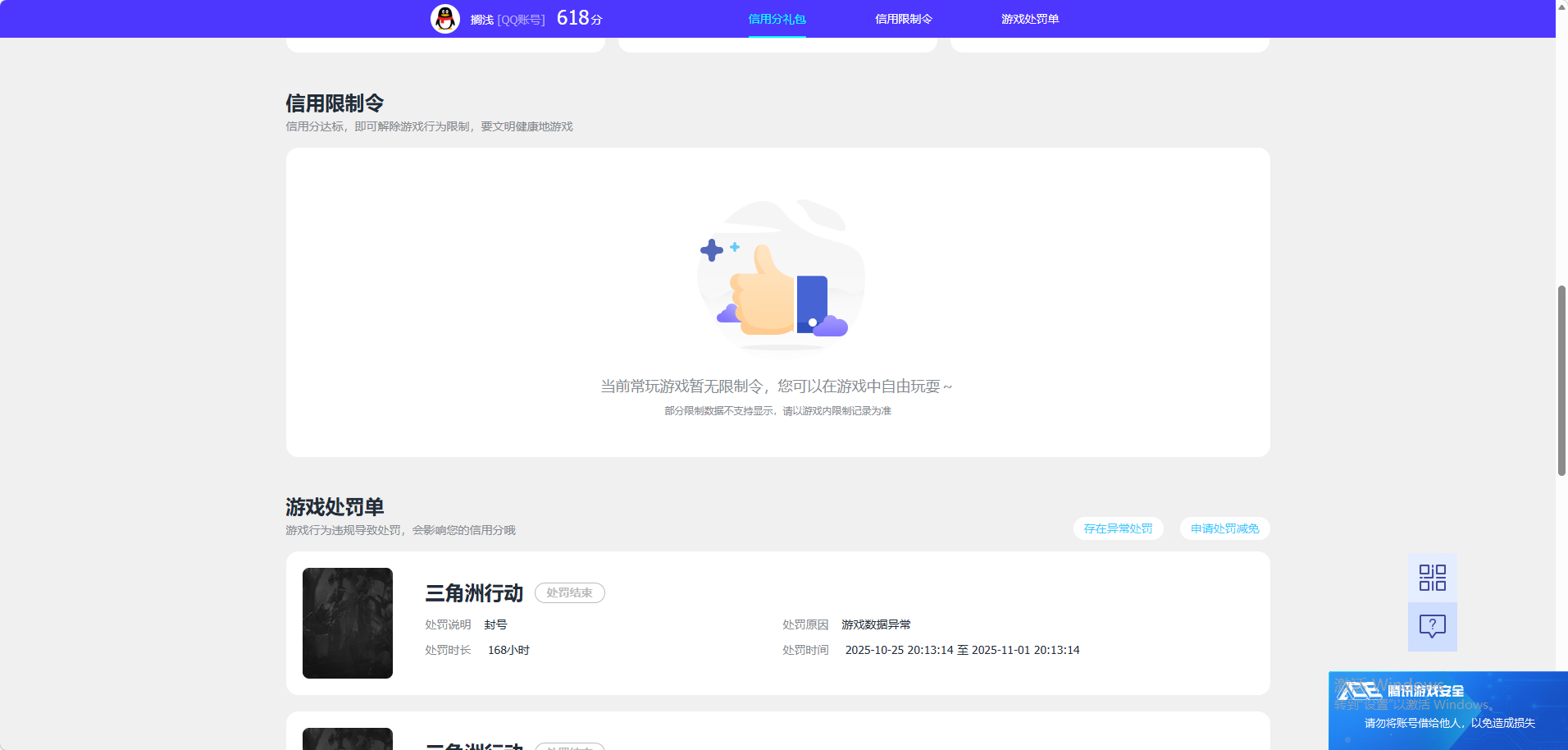Click the 存在异常处罚 button
Viewport: 1568px width, 750px height.
pyautogui.click(x=1118, y=528)
